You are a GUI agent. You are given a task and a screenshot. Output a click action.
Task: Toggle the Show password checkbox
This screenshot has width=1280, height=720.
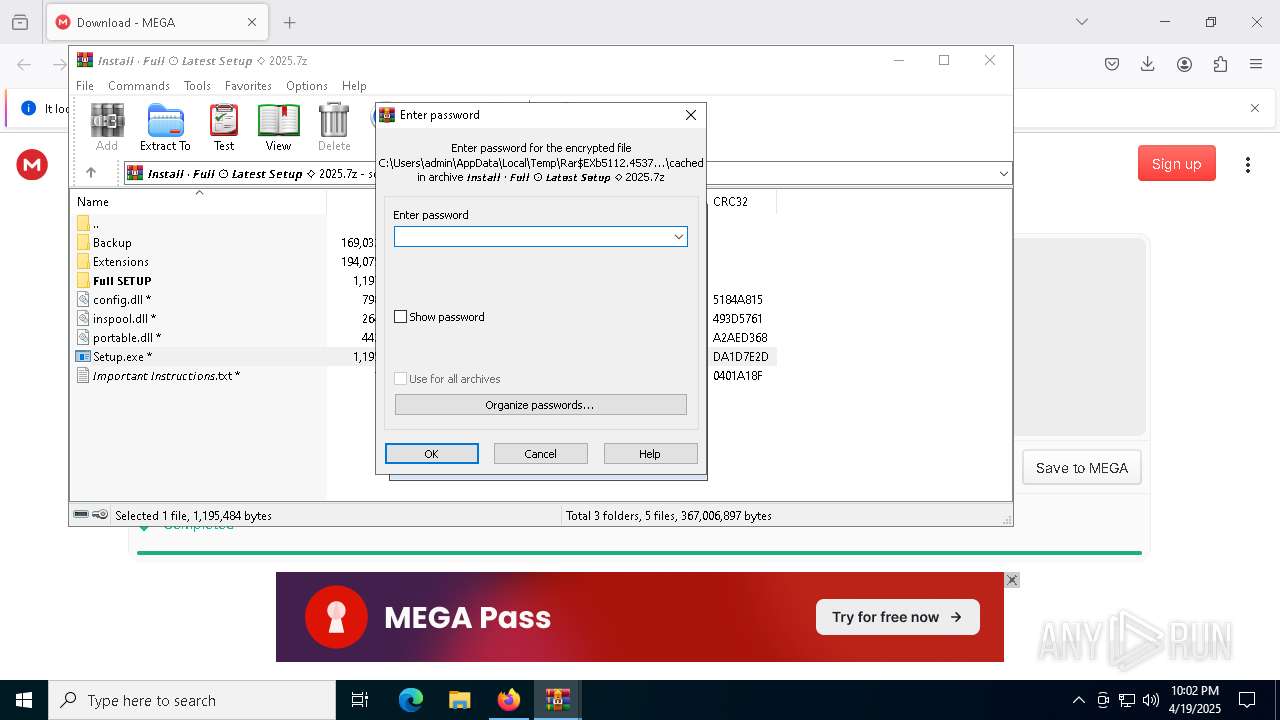click(x=401, y=317)
